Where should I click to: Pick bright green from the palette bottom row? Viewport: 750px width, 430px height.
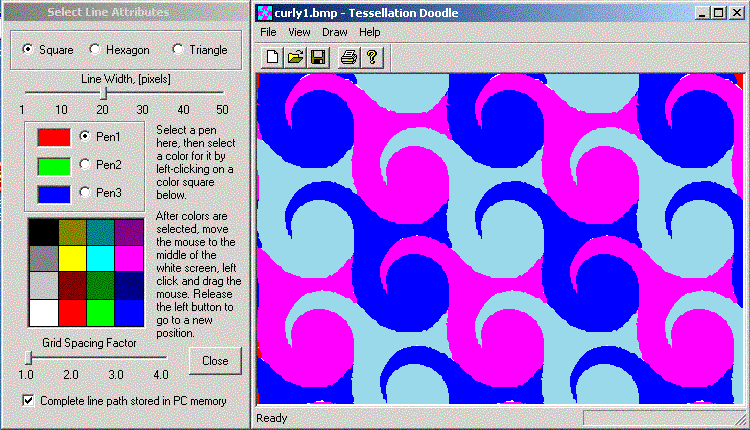pyautogui.click(x=100, y=313)
